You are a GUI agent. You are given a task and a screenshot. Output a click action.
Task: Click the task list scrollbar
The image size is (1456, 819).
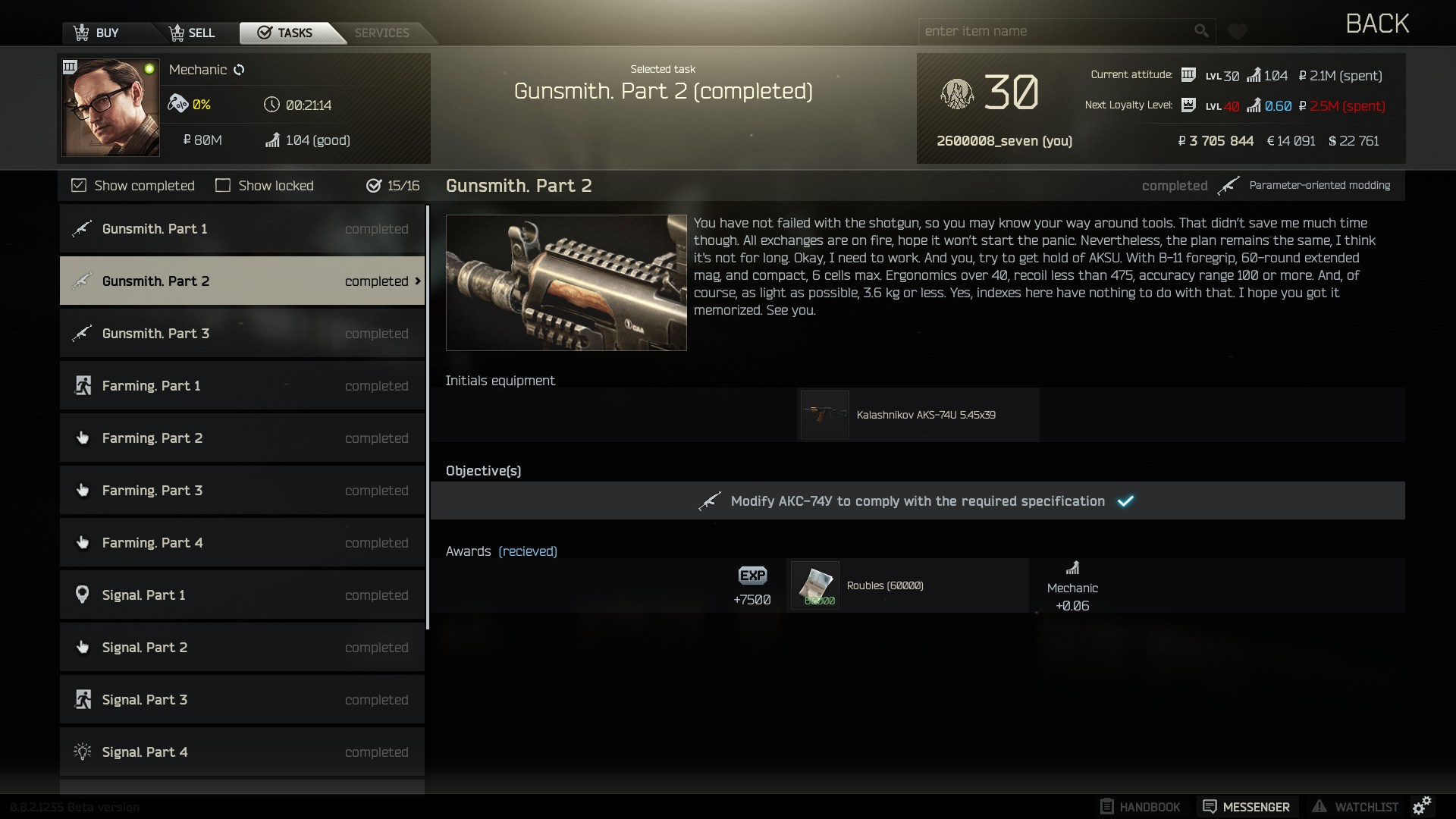click(428, 417)
